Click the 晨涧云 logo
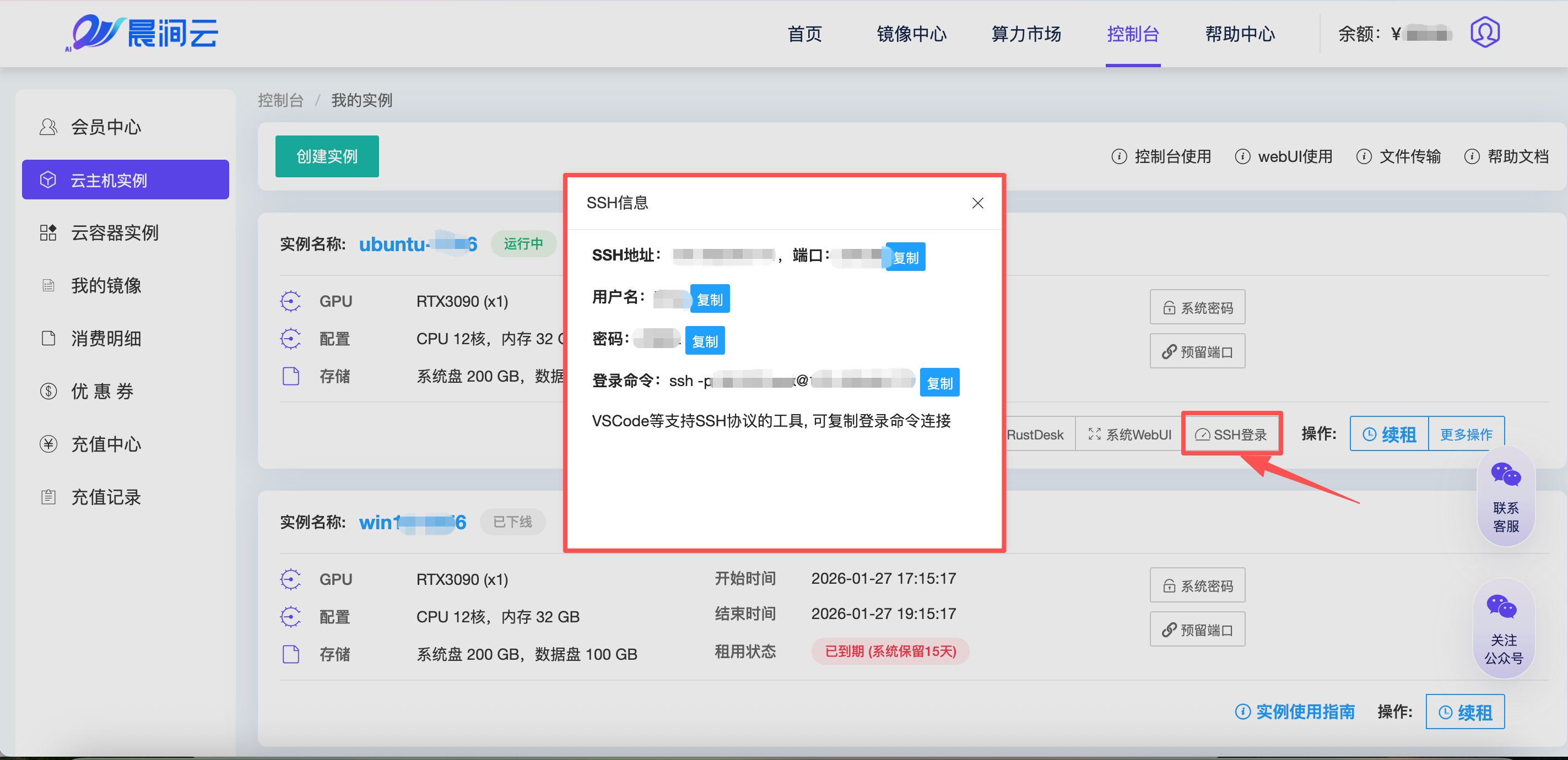1568x760 pixels. point(143,33)
